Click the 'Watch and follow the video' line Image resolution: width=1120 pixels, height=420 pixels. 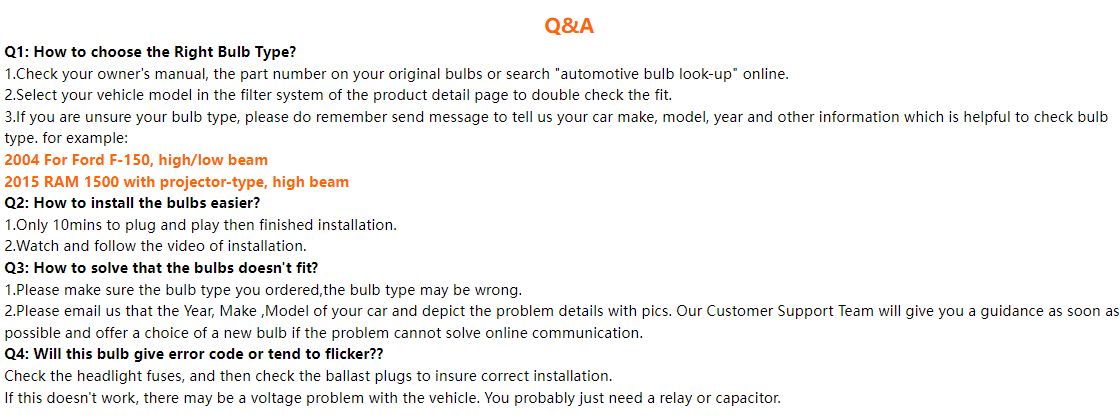(155, 246)
